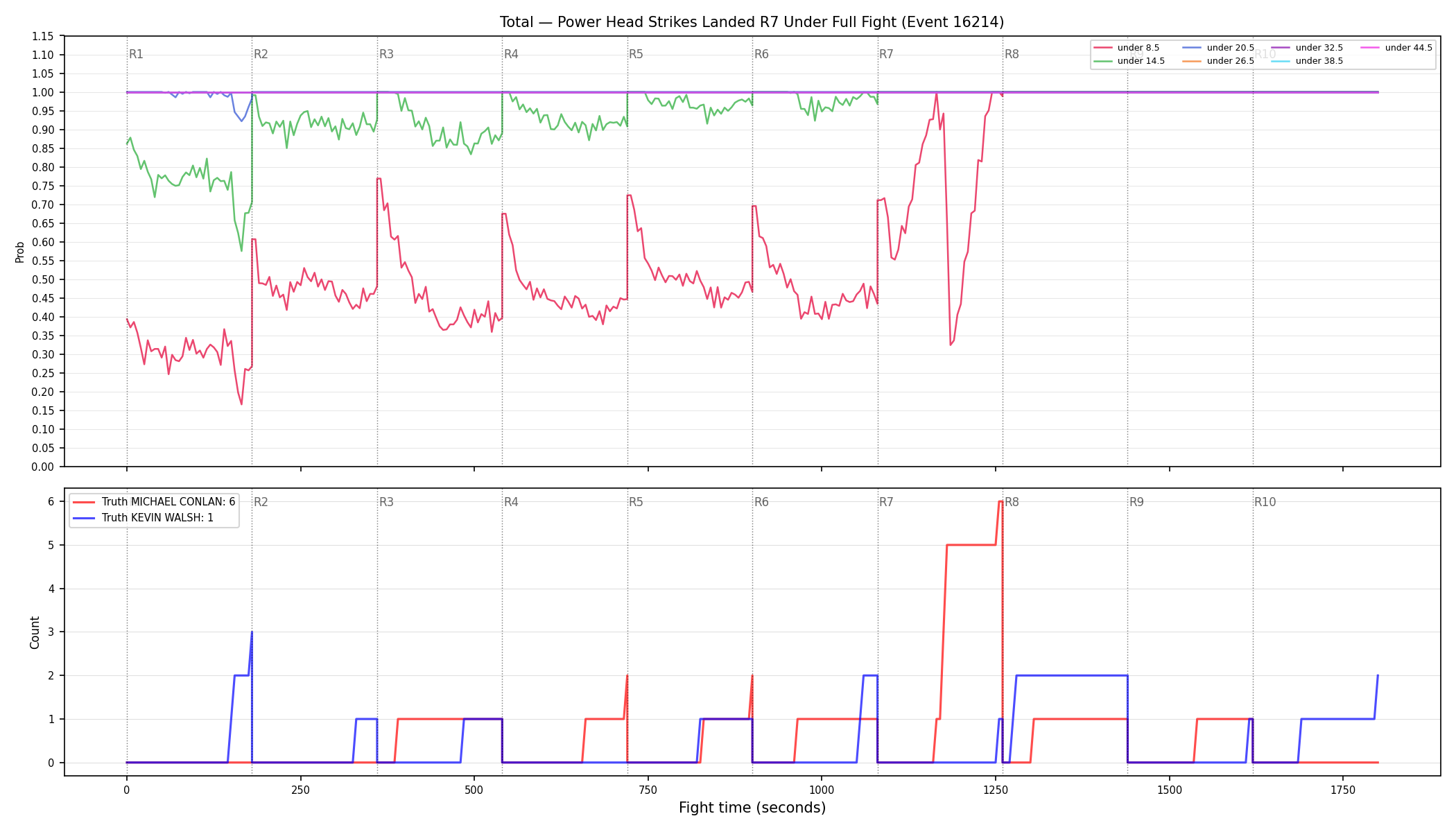Image resolution: width=1456 pixels, height=832 pixels.
Task: Click the 1.00 tick on the Prob axis
Action: (x=43, y=92)
